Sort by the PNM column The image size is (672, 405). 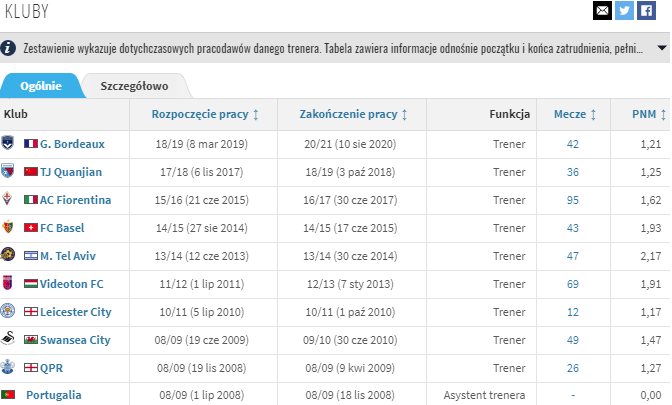coord(649,114)
